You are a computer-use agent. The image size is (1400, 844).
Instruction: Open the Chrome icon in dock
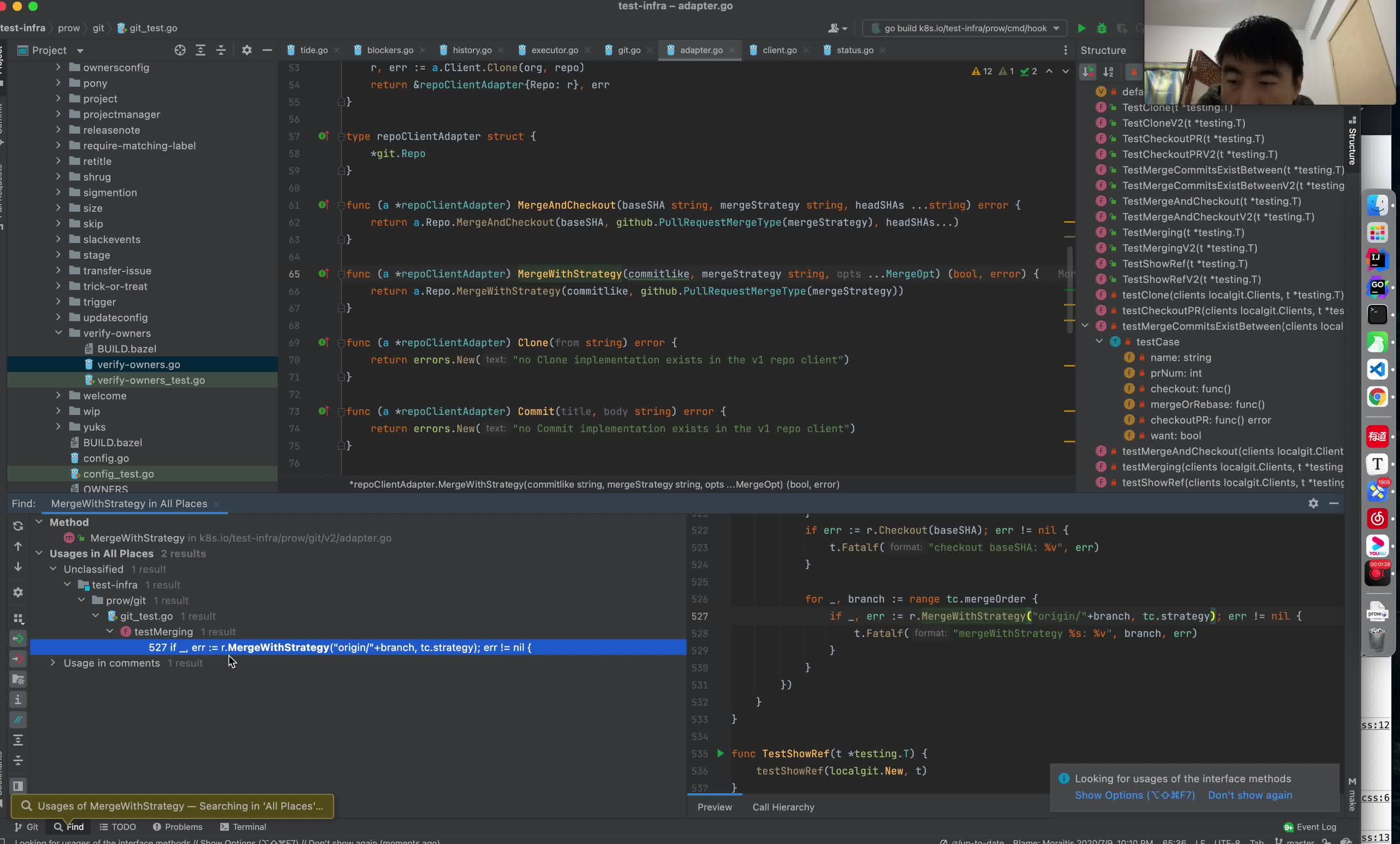1377,396
